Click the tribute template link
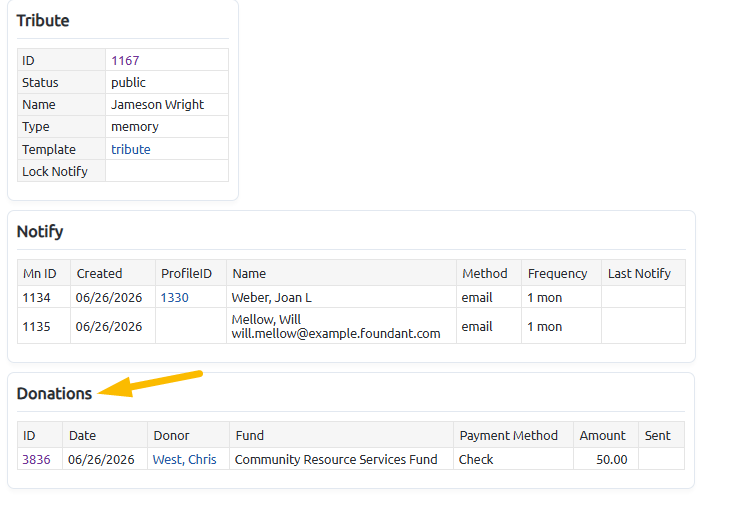Screen dimensions: 750x505 [131, 150]
